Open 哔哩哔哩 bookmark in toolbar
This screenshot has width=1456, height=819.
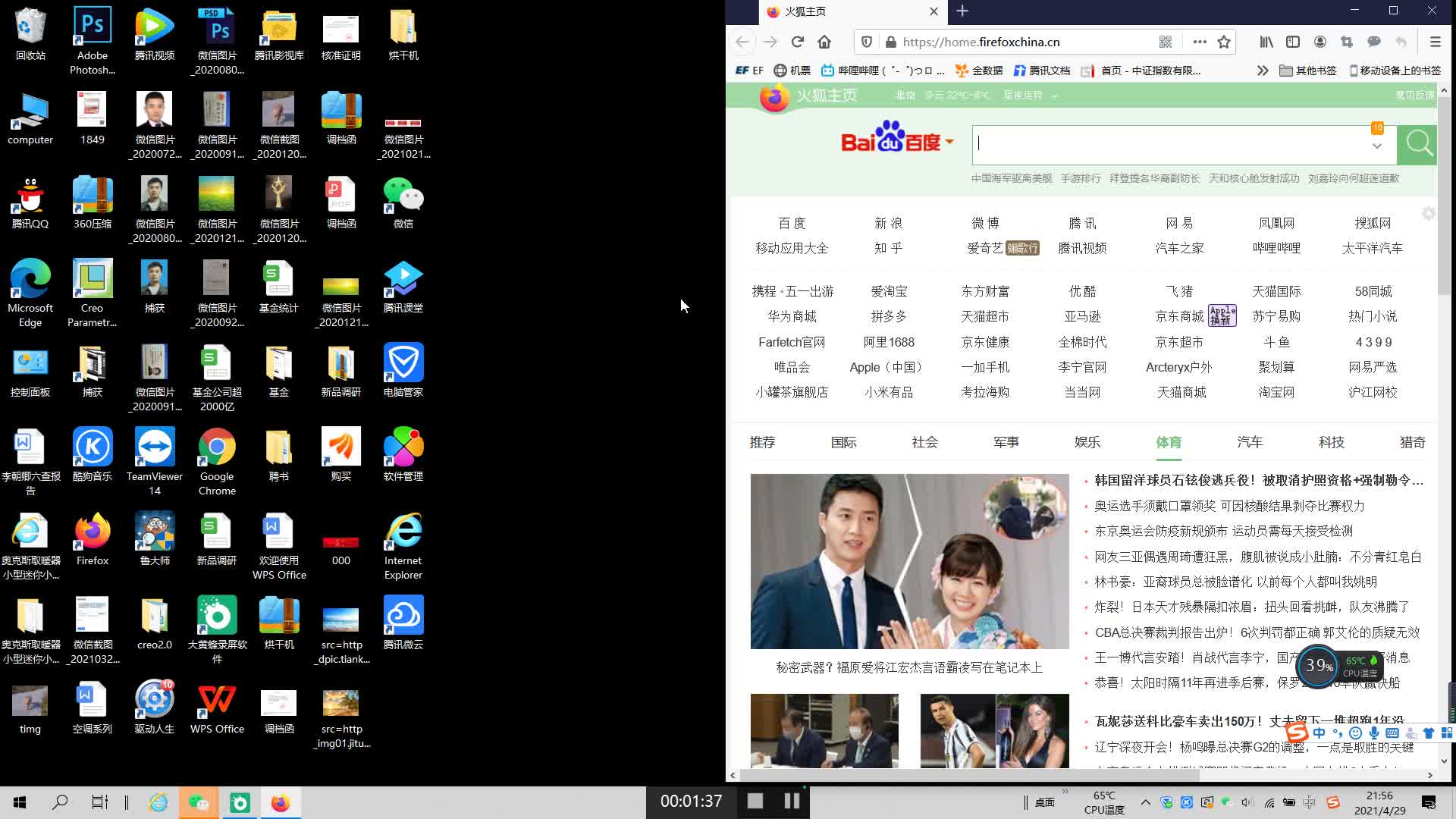coord(883,71)
